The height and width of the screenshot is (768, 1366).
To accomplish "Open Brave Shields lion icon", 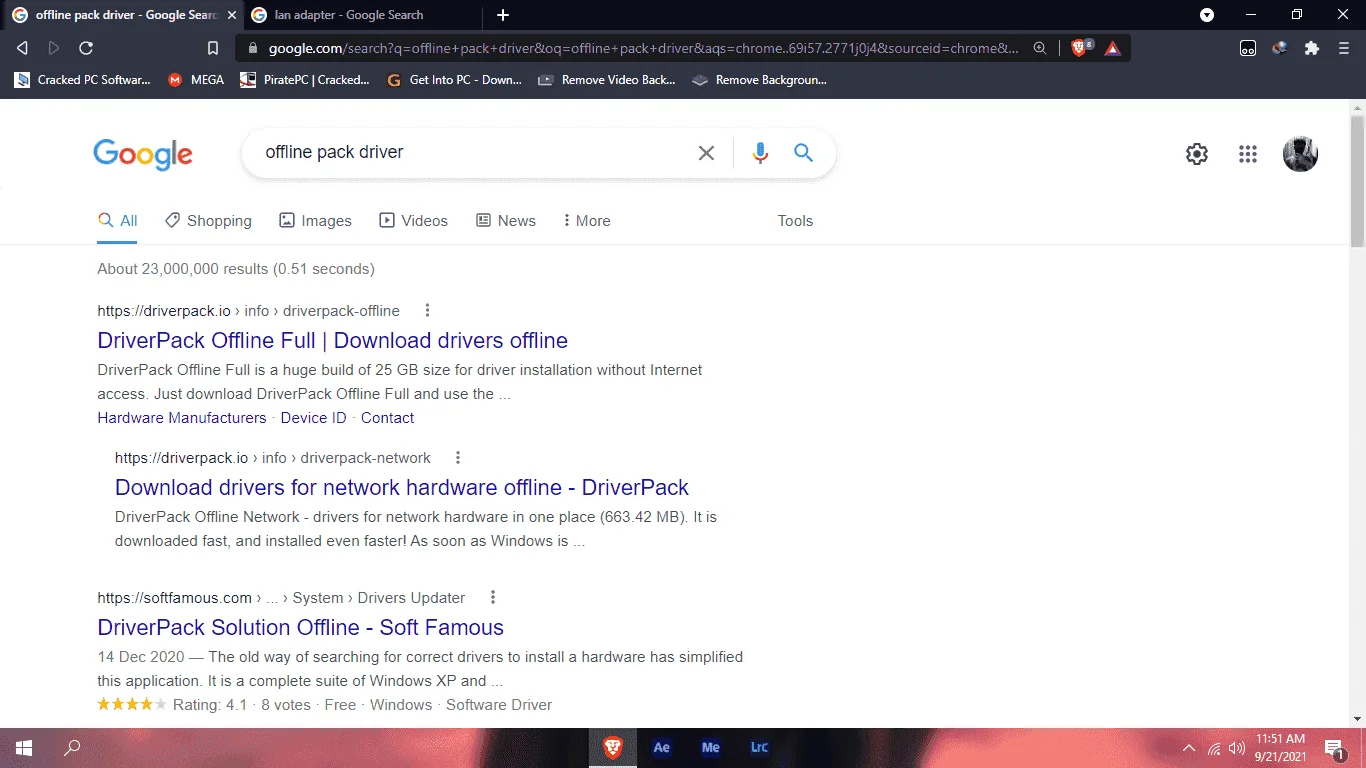I will coord(1079,48).
